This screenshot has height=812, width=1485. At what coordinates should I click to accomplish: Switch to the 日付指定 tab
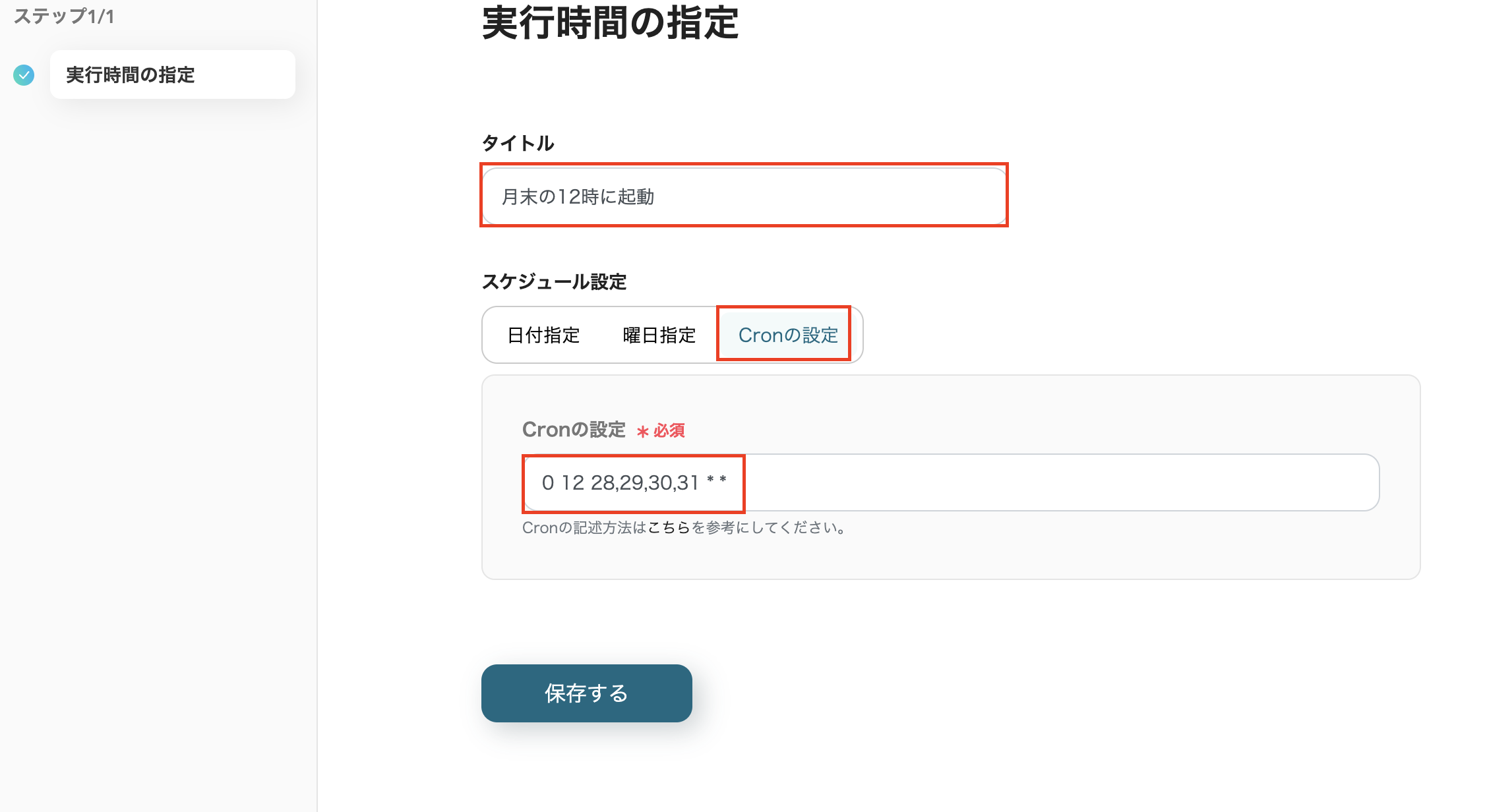click(x=543, y=335)
